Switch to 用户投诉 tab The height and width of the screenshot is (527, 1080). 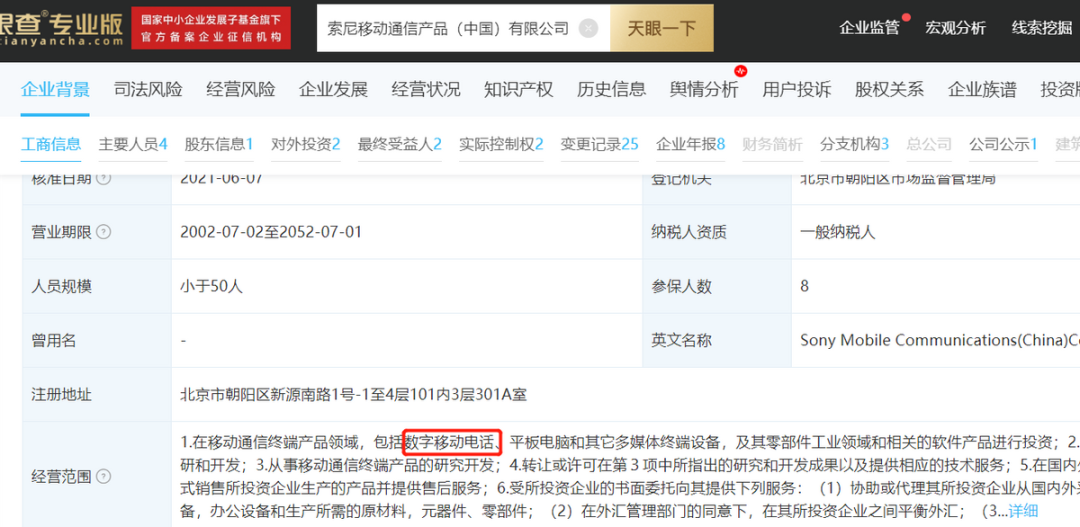pyautogui.click(x=797, y=90)
